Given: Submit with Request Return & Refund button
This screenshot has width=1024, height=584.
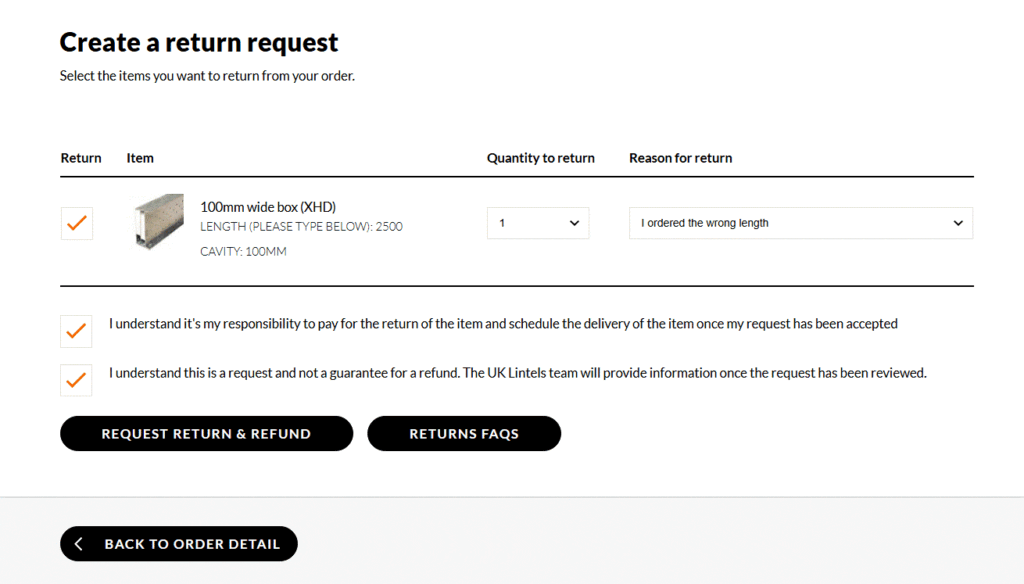Looking at the screenshot, I should (206, 434).
